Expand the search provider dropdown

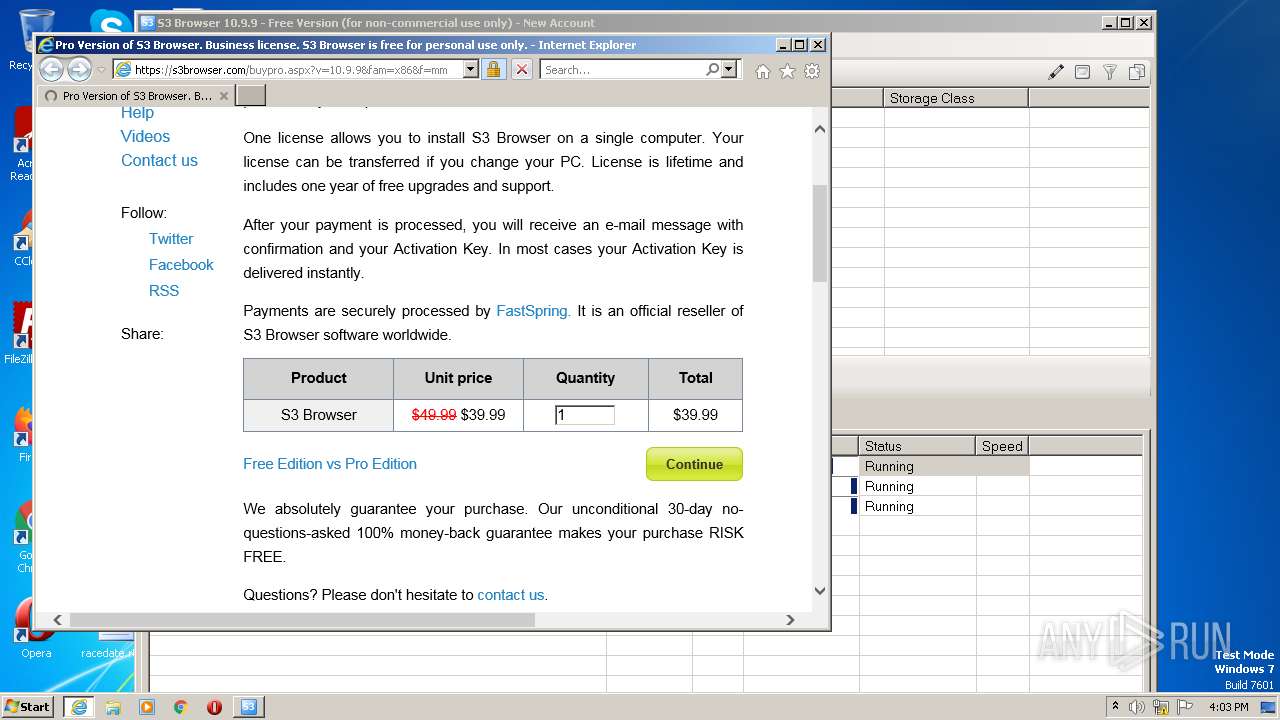(729, 69)
